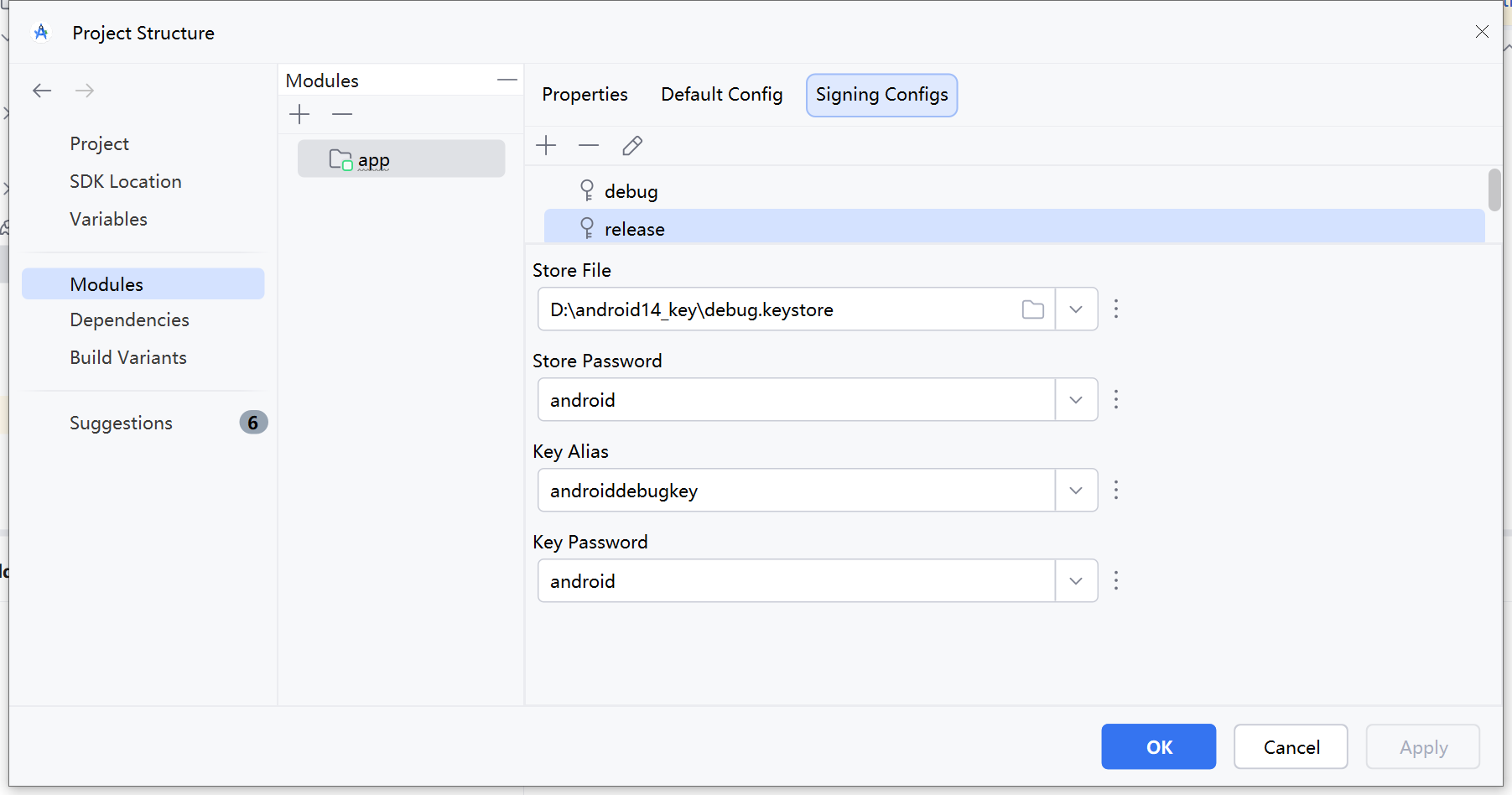Open Key Password more options menu
Viewport: 1512px width, 795px height.
pos(1116,580)
